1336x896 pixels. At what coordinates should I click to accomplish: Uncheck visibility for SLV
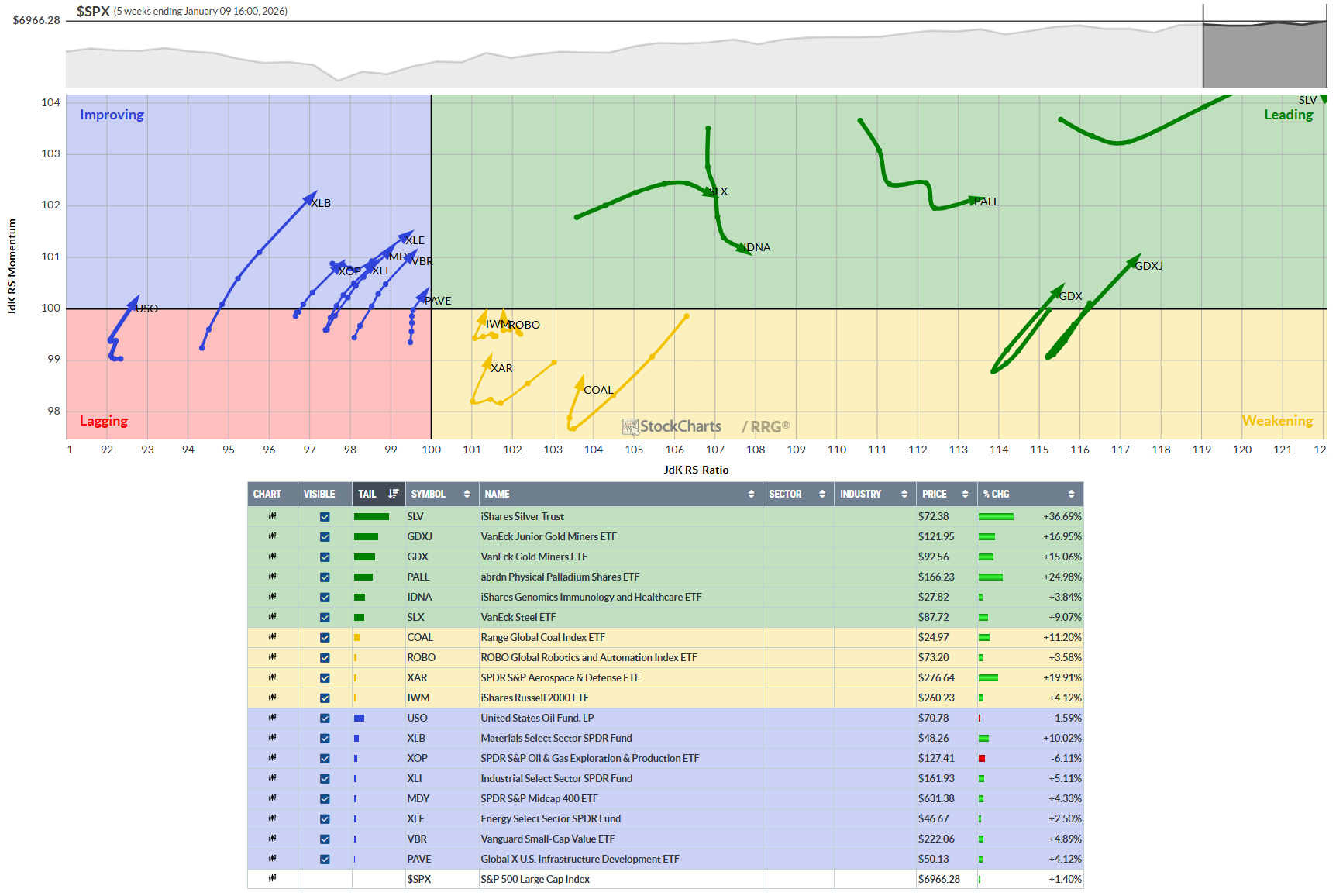(325, 517)
